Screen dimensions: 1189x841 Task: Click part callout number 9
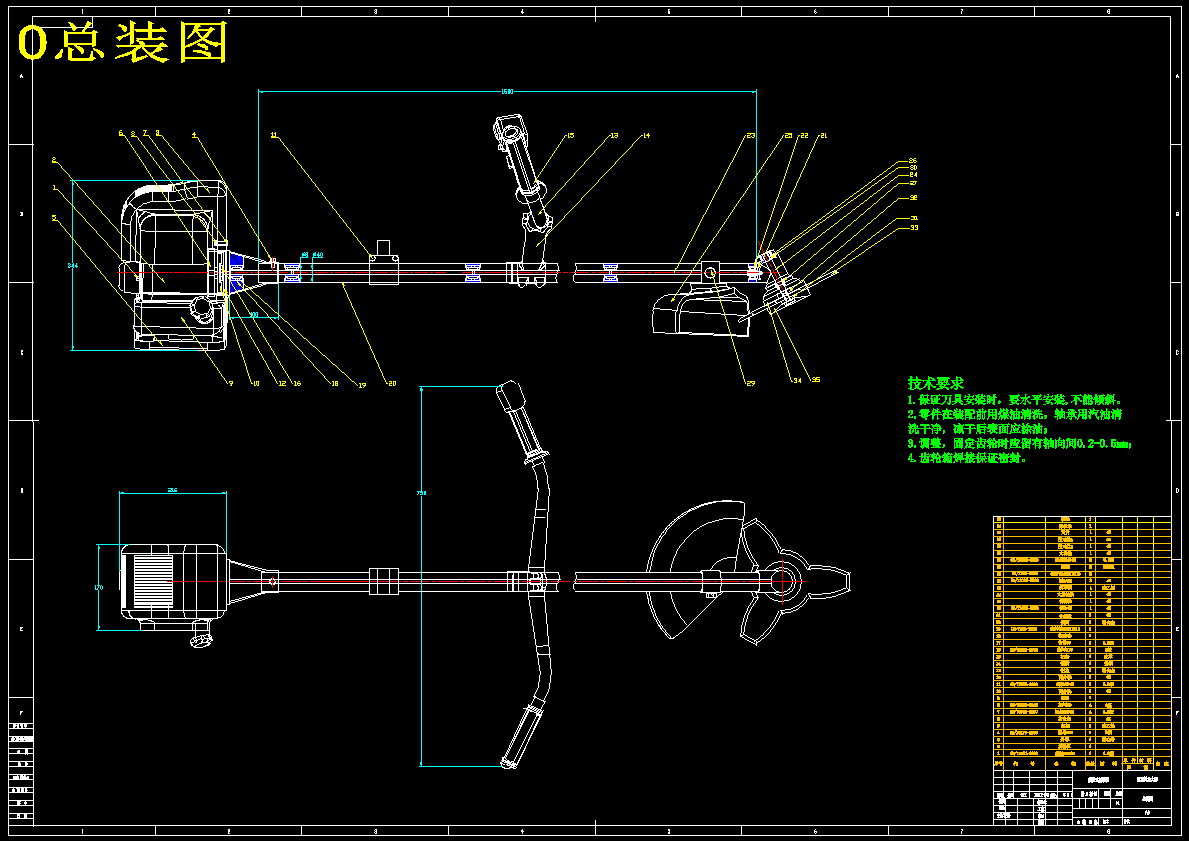click(231, 384)
